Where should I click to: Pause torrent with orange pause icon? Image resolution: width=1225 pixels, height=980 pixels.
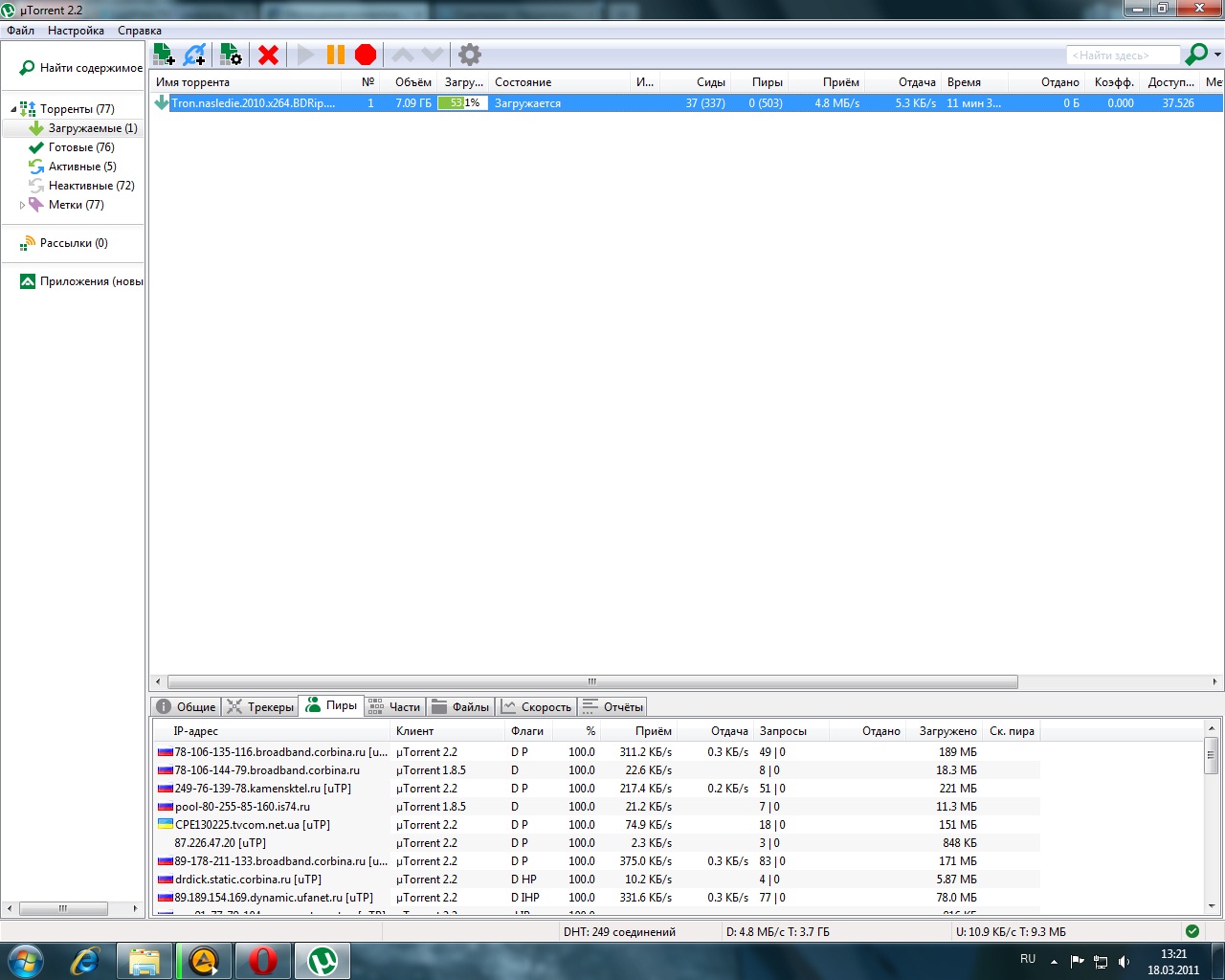pos(336,55)
